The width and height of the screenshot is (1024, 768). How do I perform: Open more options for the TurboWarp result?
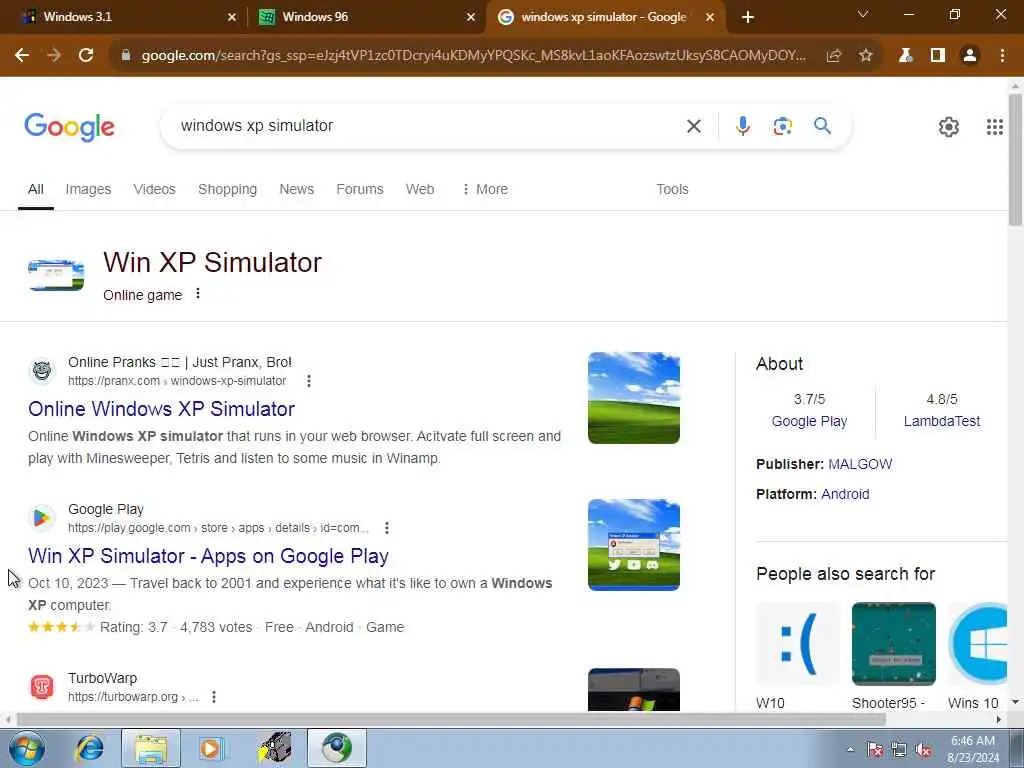tap(214, 697)
